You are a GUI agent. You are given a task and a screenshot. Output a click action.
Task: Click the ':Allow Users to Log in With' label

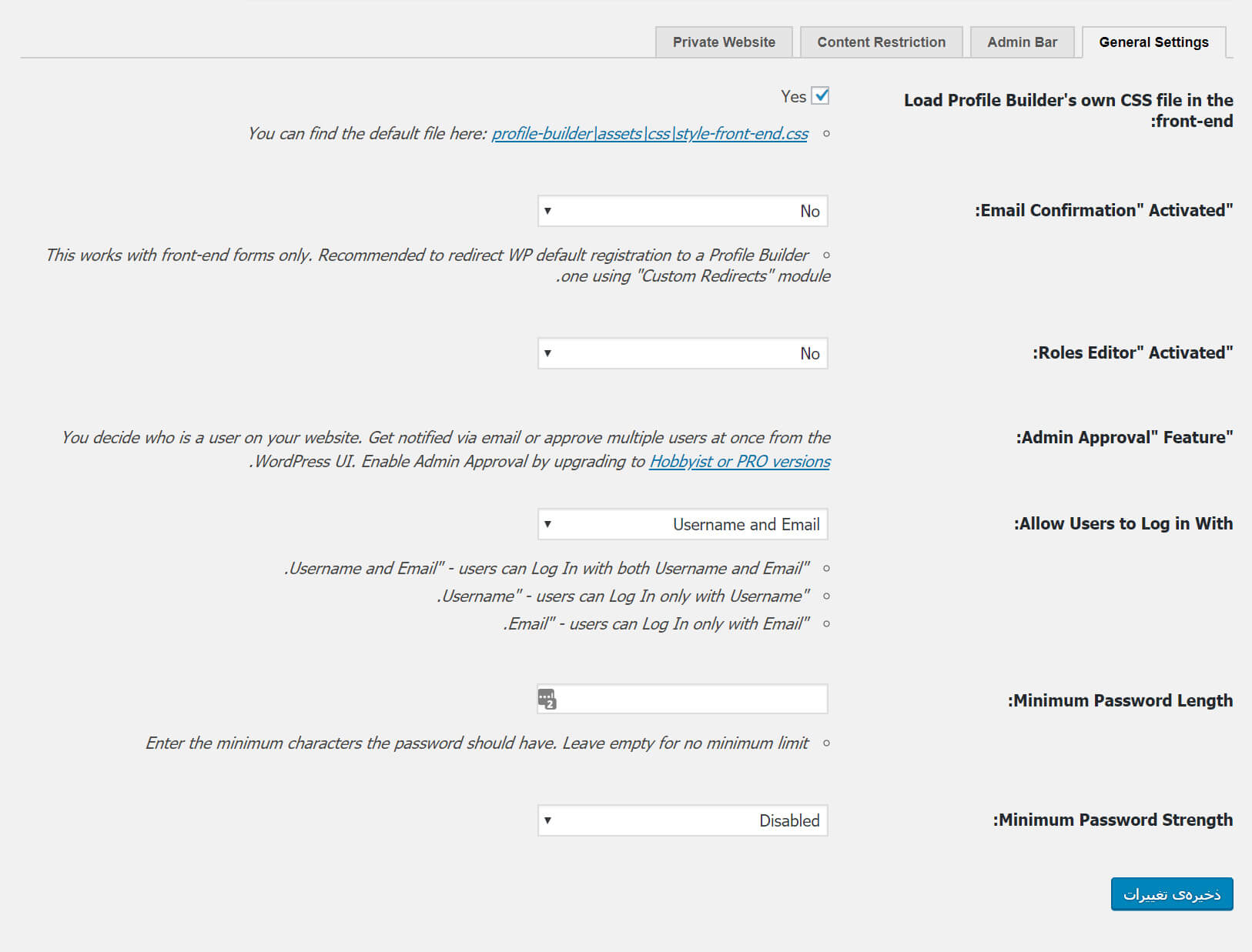click(1123, 523)
